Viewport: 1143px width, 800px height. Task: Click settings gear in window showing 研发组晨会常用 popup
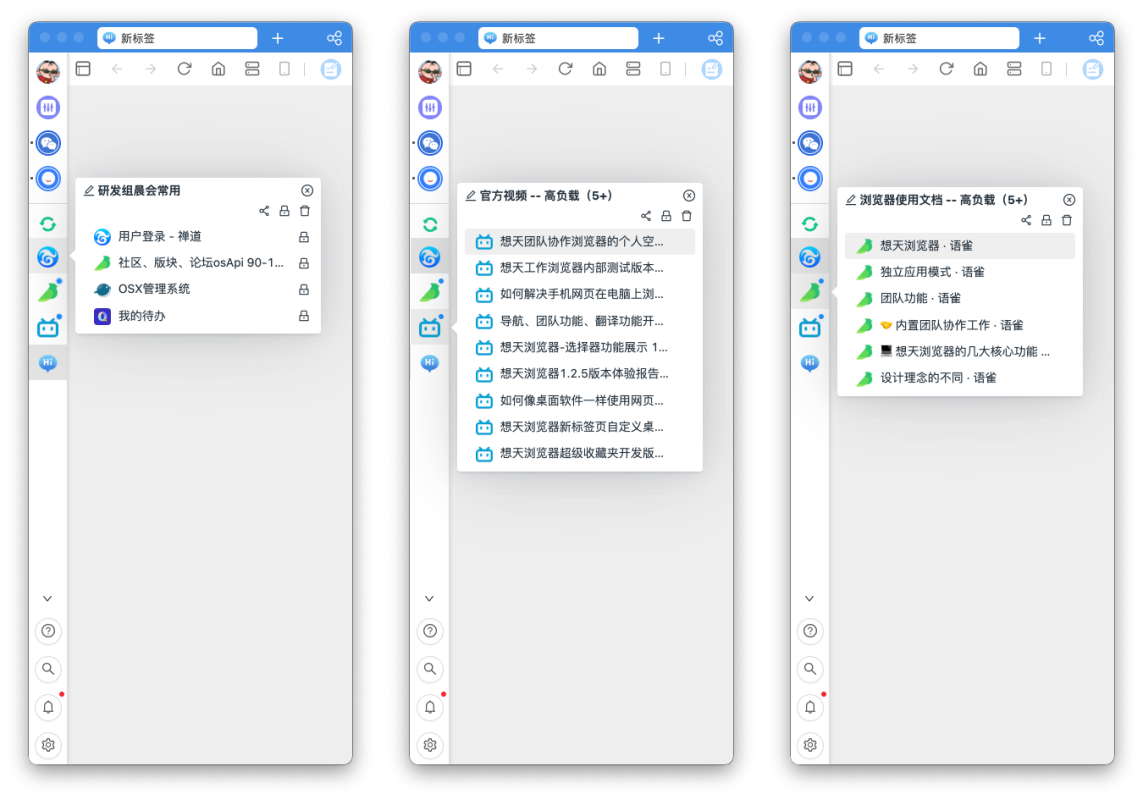coord(48,745)
